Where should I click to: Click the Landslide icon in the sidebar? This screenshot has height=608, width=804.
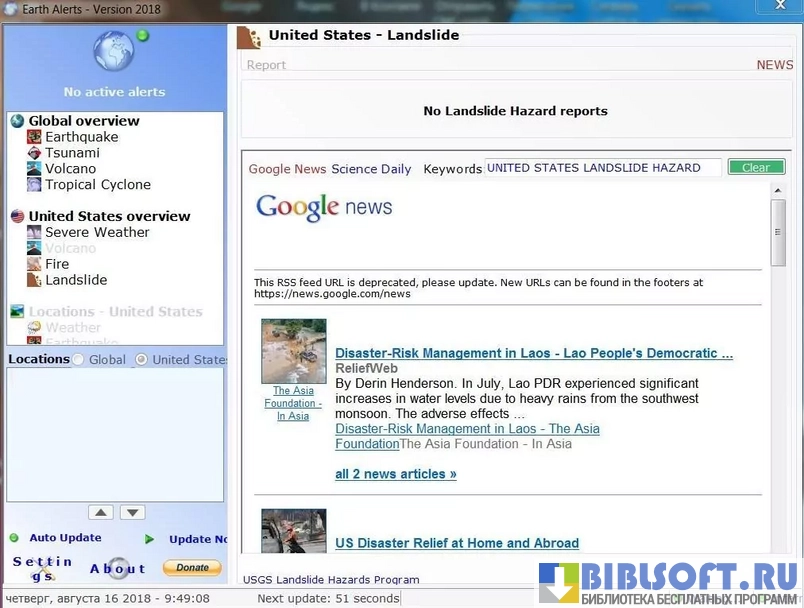click(x=34, y=280)
